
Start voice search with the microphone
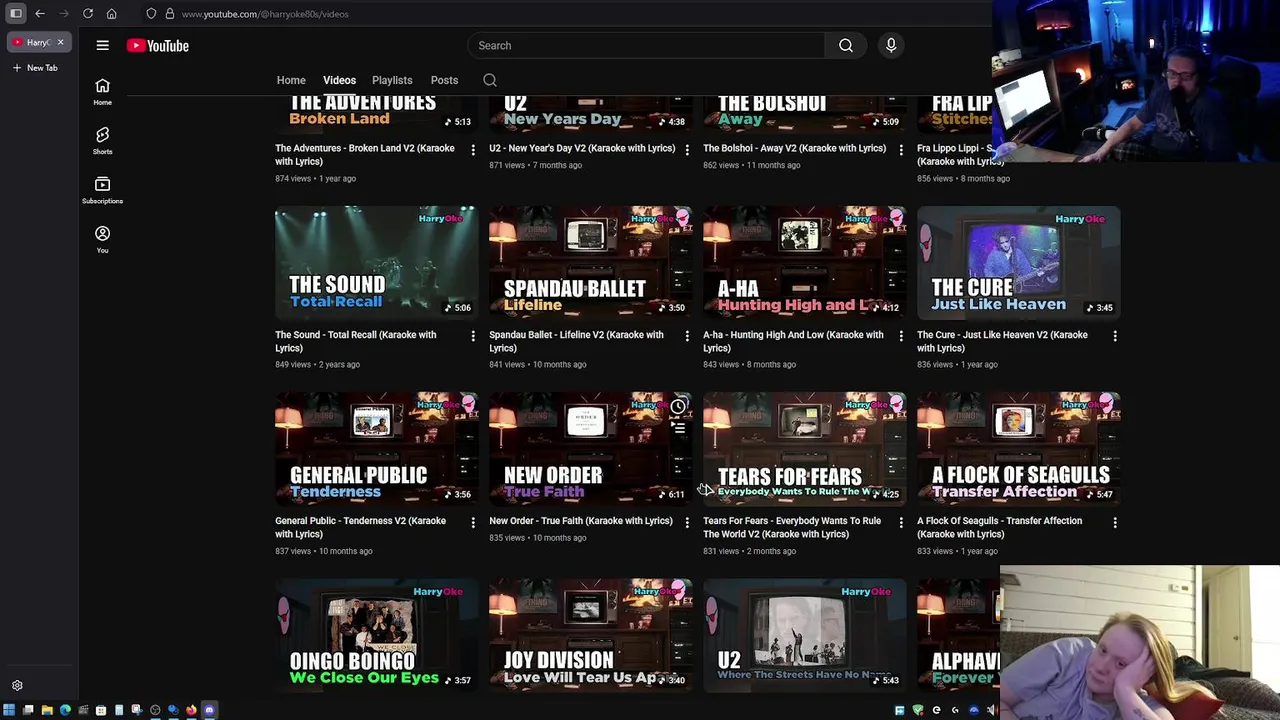[891, 45]
